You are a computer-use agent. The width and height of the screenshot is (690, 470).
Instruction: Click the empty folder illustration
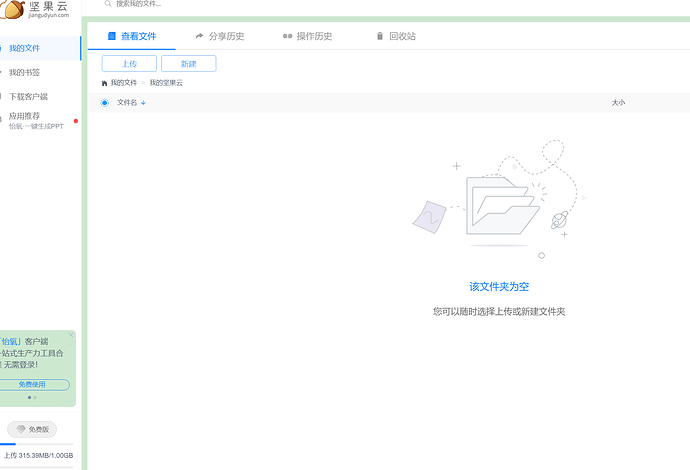[x=499, y=198]
